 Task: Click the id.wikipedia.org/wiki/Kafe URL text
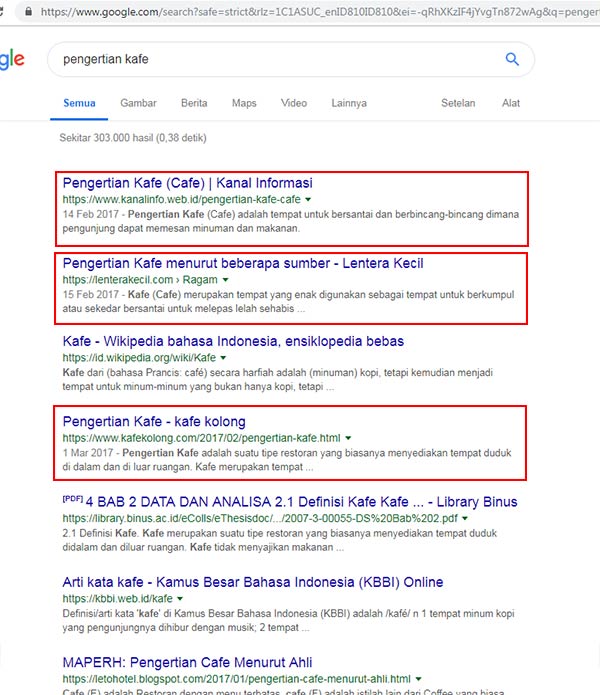coord(139,358)
